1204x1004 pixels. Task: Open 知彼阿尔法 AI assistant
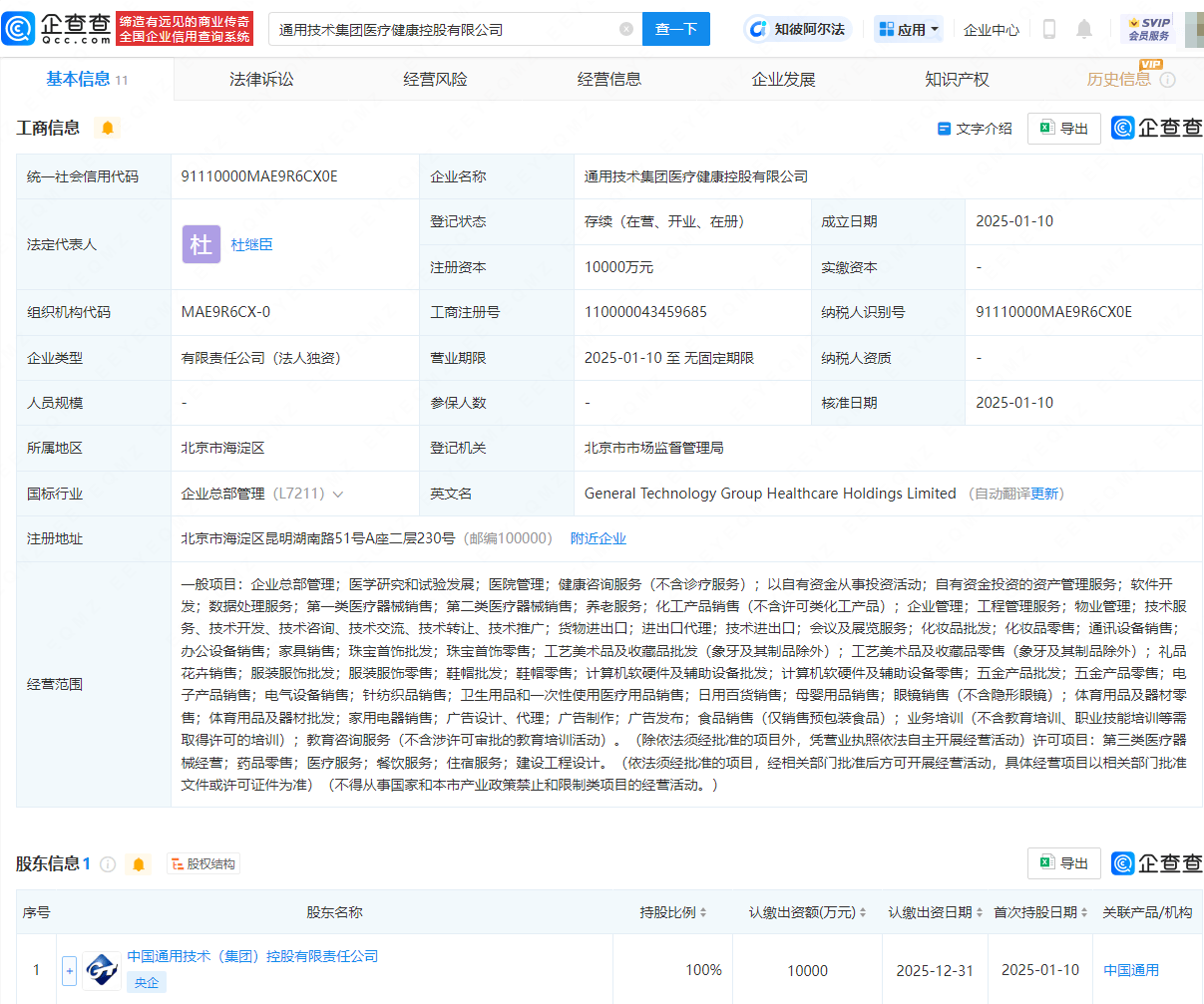coord(797,29)
